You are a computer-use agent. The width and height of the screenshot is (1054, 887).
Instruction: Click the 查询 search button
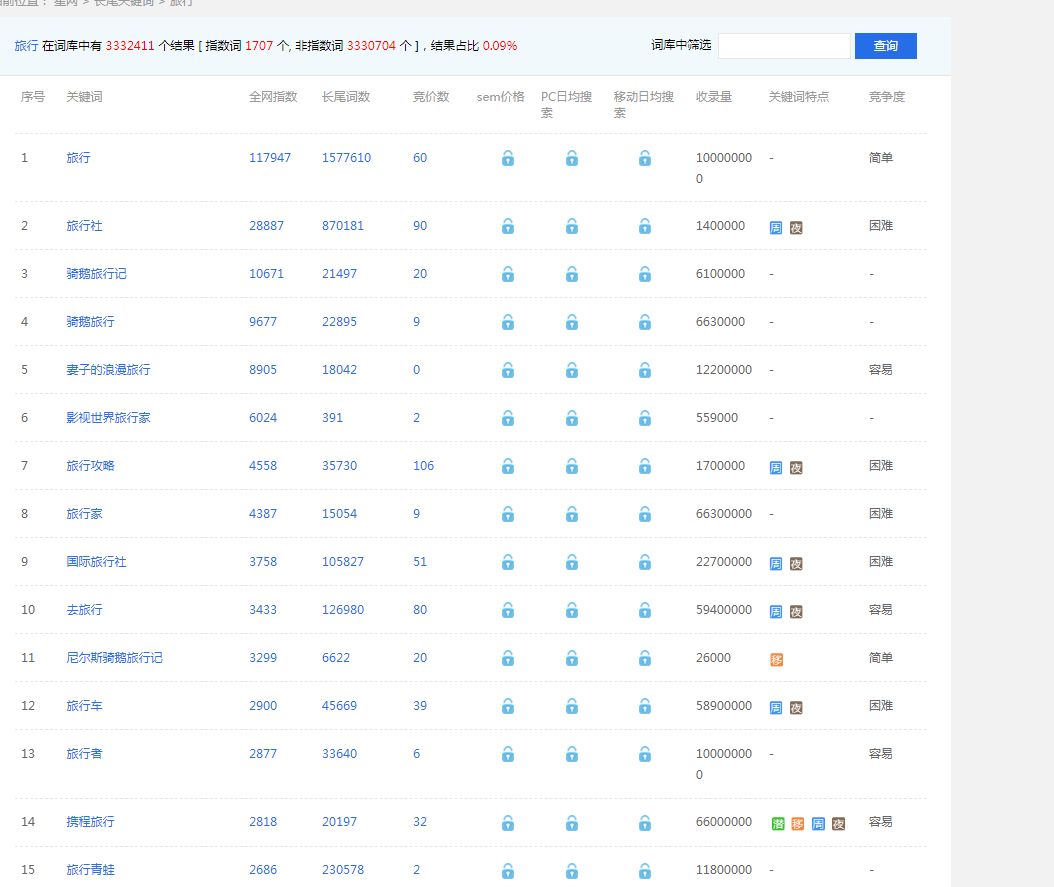pos(885,46)
